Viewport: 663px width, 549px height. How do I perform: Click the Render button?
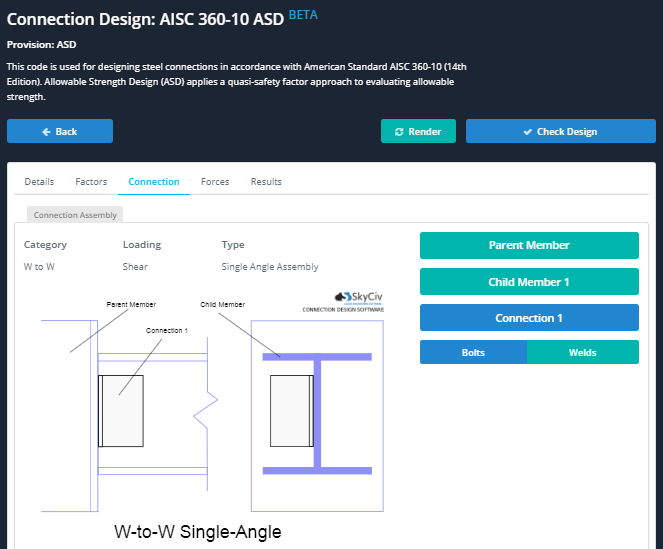coord(418,131)
